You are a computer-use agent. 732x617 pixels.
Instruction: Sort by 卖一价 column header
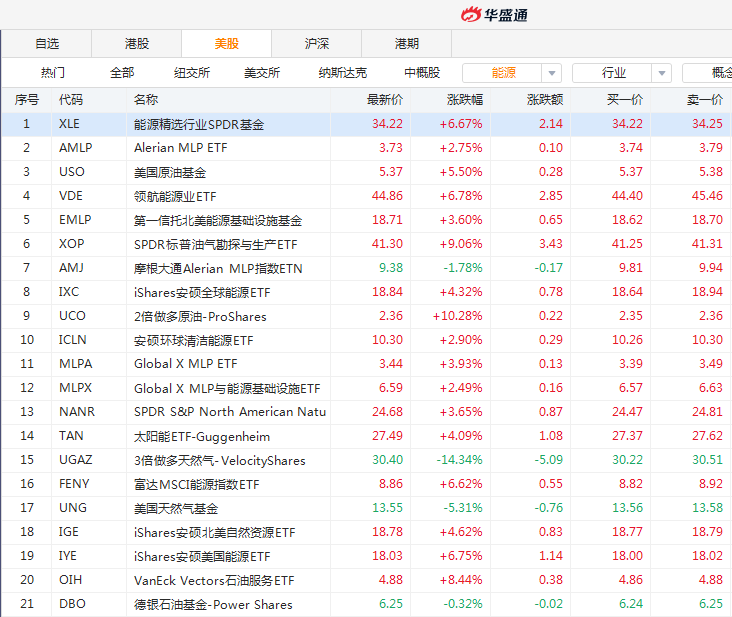(705, 100)
